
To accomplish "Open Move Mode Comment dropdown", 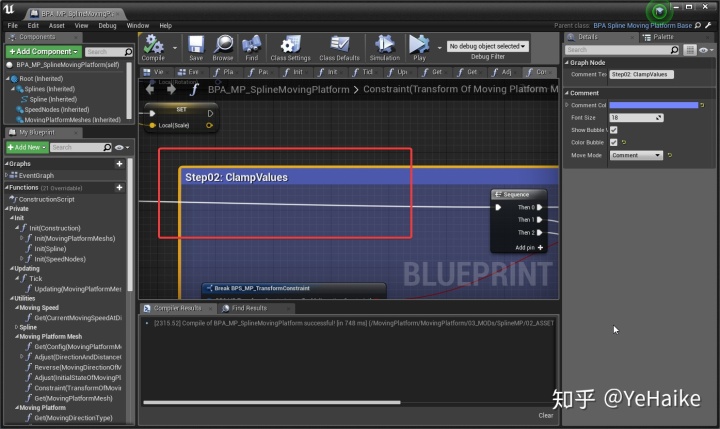I will point(636,155).
